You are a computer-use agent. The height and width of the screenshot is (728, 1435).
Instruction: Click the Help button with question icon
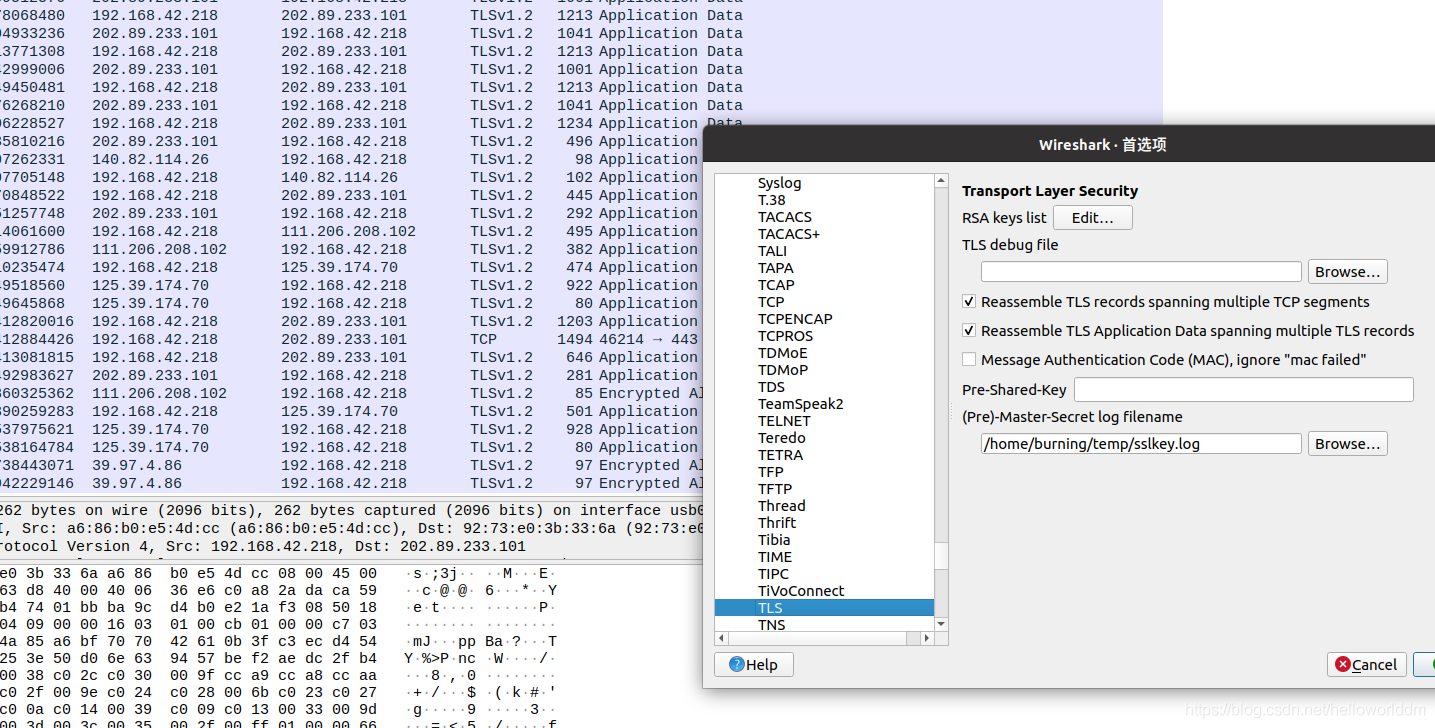pyautogui.click(x=754, y=665)
